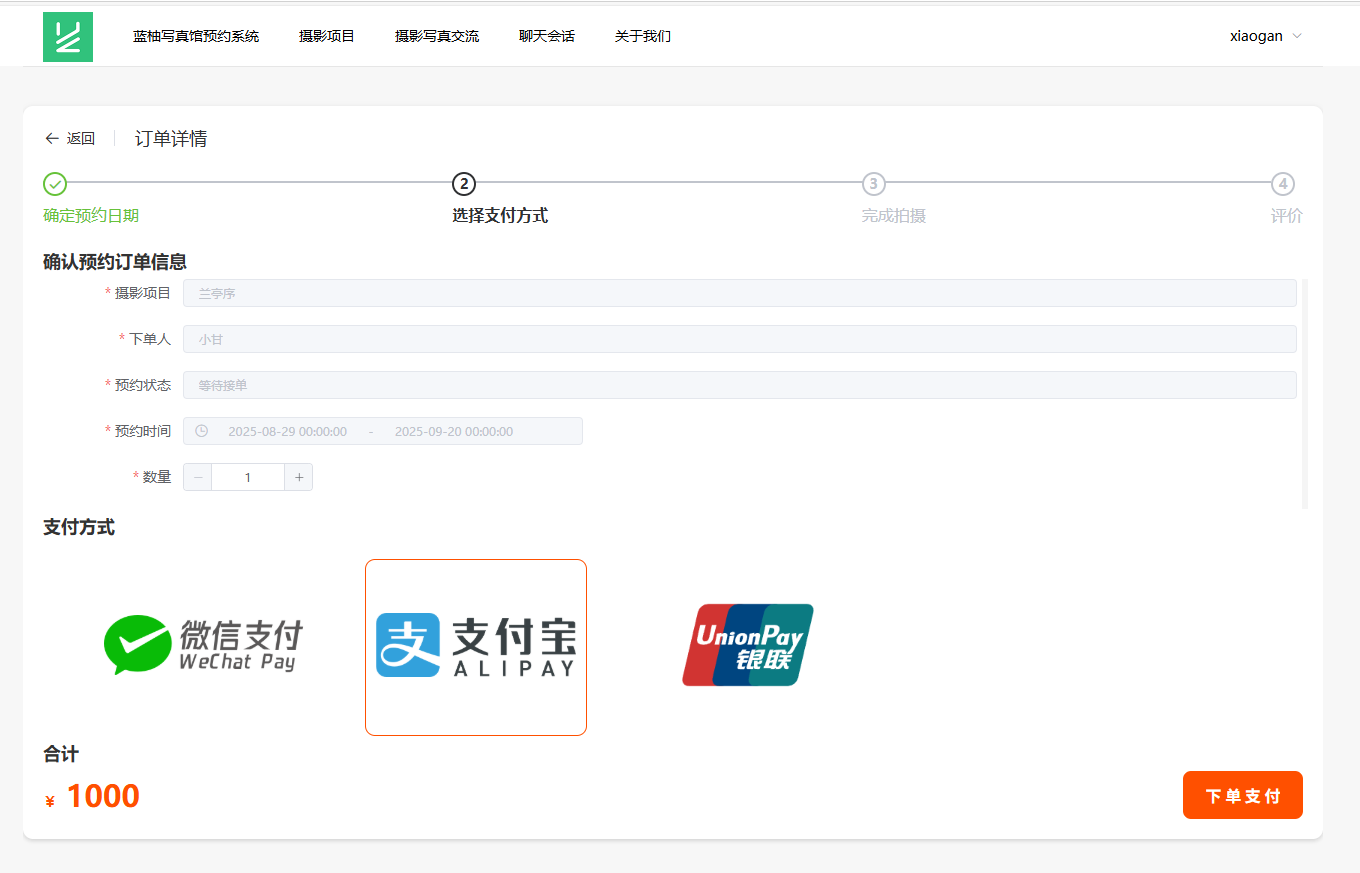Click the step 2 circle icon

point(464,184)
